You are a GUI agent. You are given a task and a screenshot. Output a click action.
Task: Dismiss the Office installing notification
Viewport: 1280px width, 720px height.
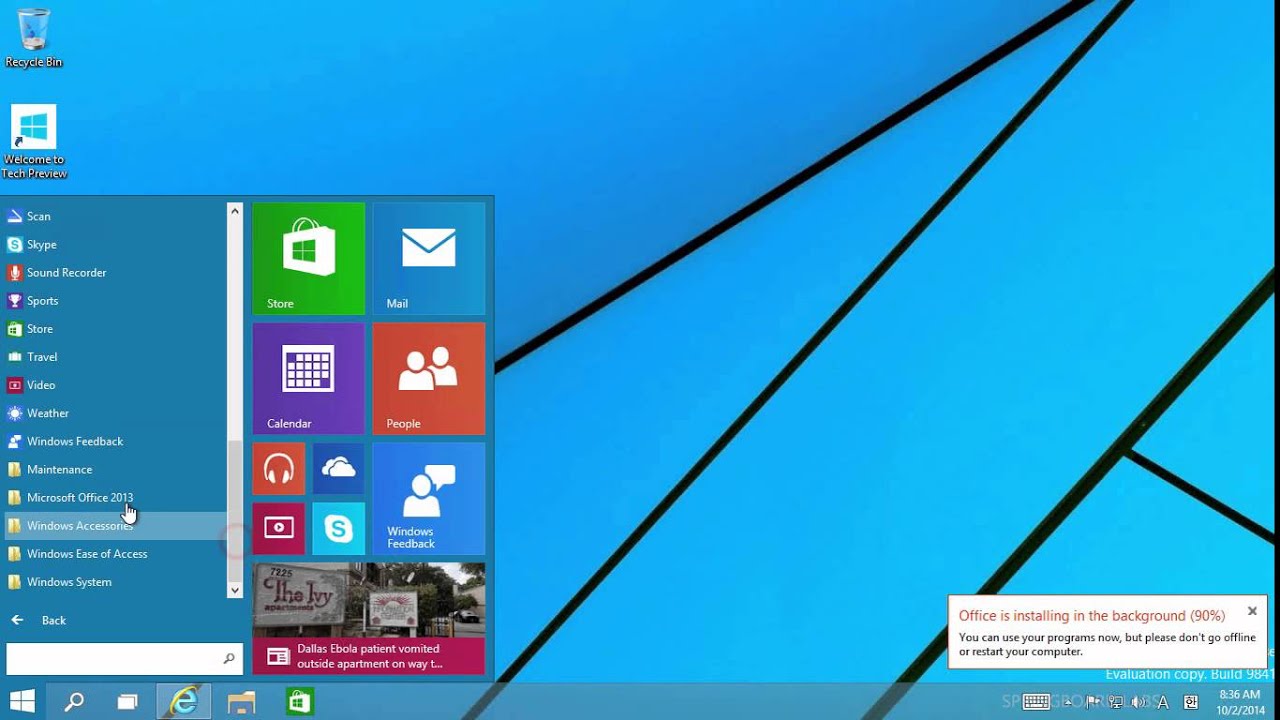point(1252,611)
